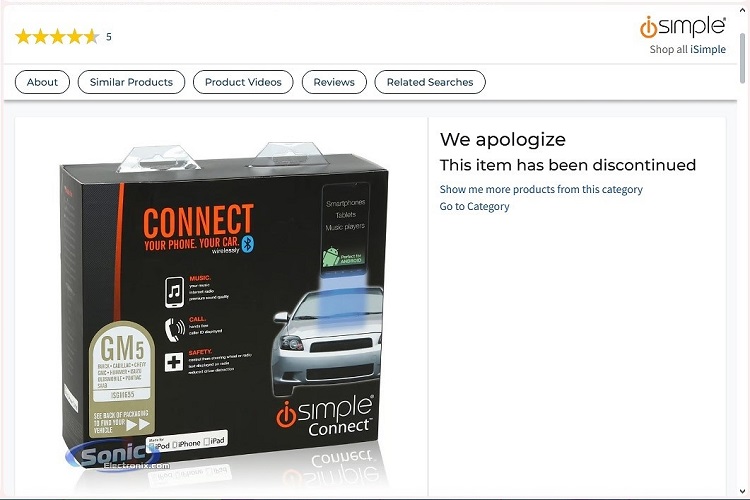Click Show me more products from this category

541,189
